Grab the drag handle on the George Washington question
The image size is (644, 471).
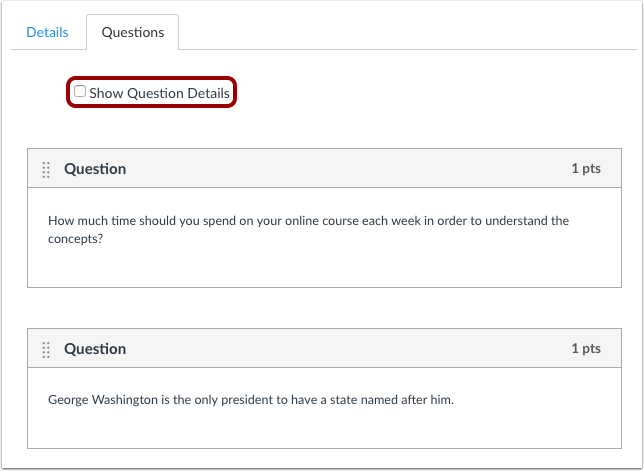pos(46,349)
